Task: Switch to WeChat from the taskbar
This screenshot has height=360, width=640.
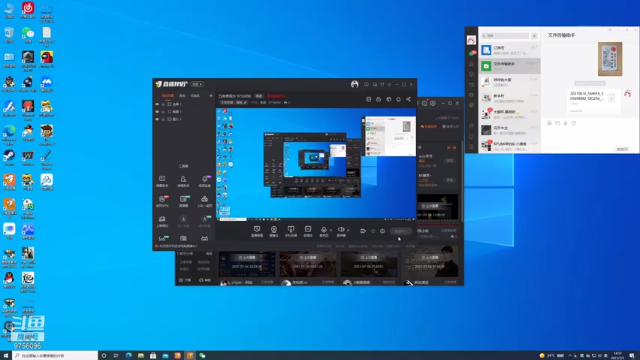Action: point(202,356)
